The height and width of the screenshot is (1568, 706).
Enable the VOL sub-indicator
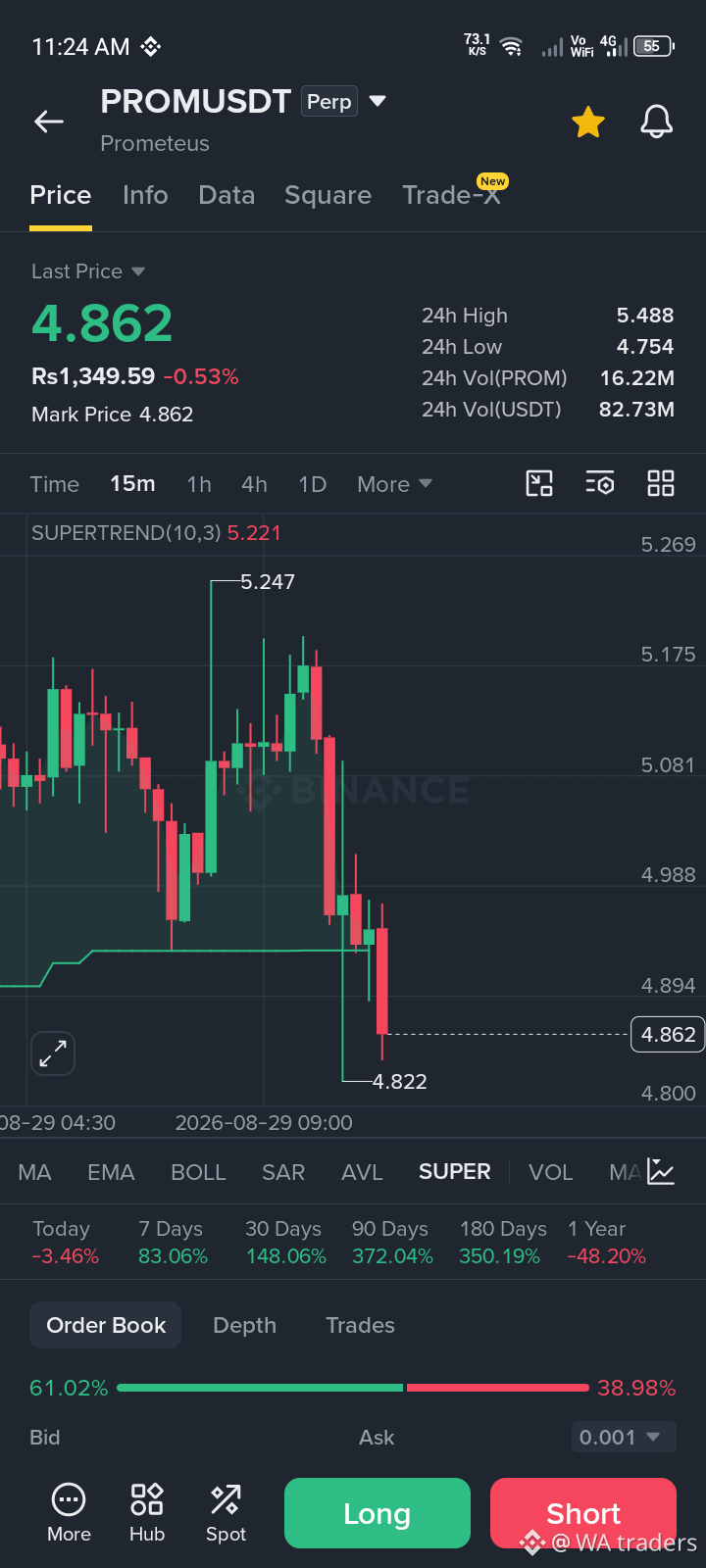point(550,1172)
